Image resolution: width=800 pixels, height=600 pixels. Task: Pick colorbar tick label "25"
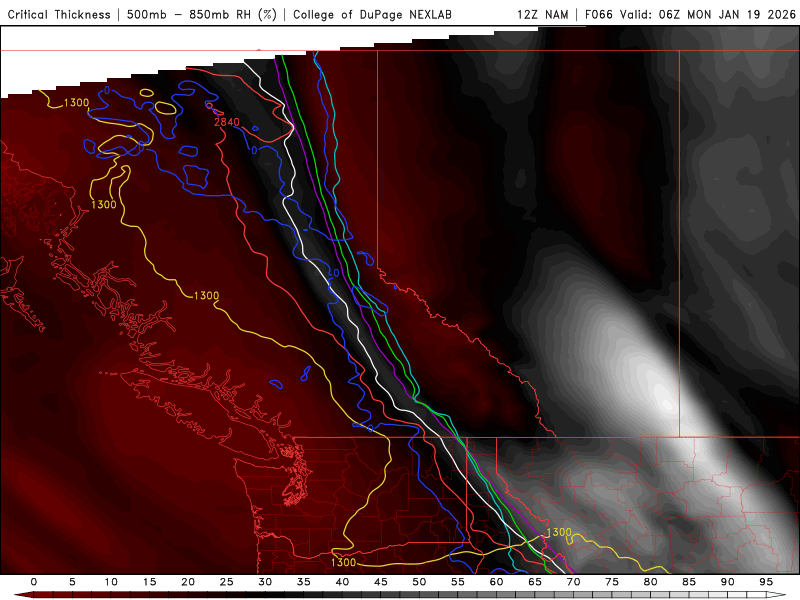[x=227, y=582]
